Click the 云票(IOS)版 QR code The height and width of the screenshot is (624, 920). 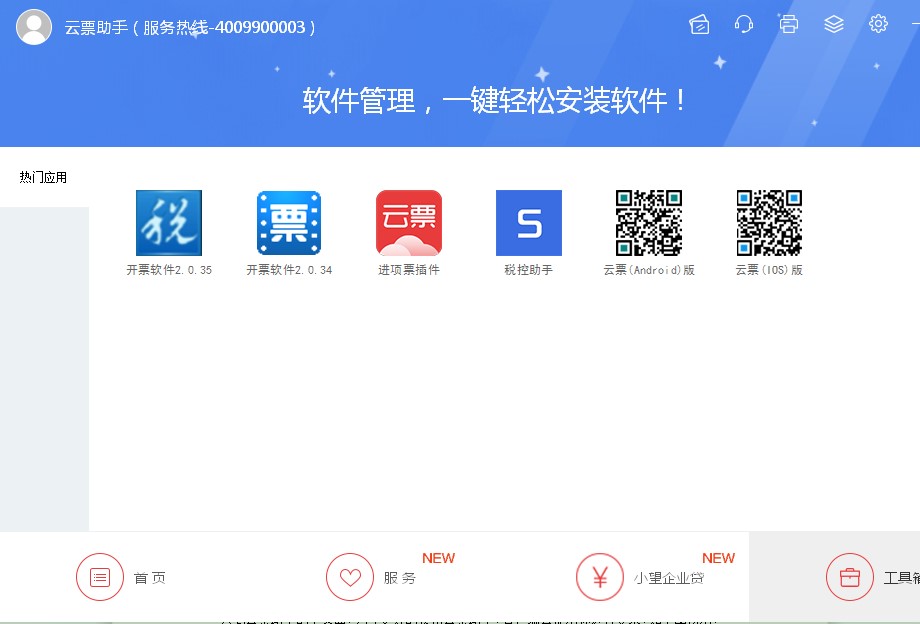(769, 223)
